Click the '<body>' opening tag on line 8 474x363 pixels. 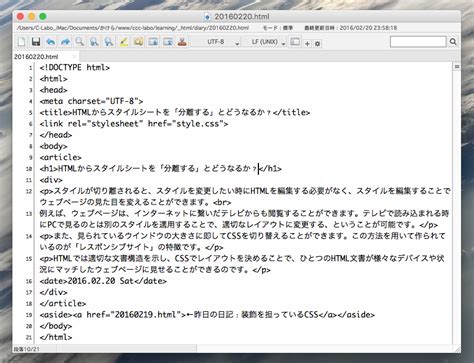[53, 146]
